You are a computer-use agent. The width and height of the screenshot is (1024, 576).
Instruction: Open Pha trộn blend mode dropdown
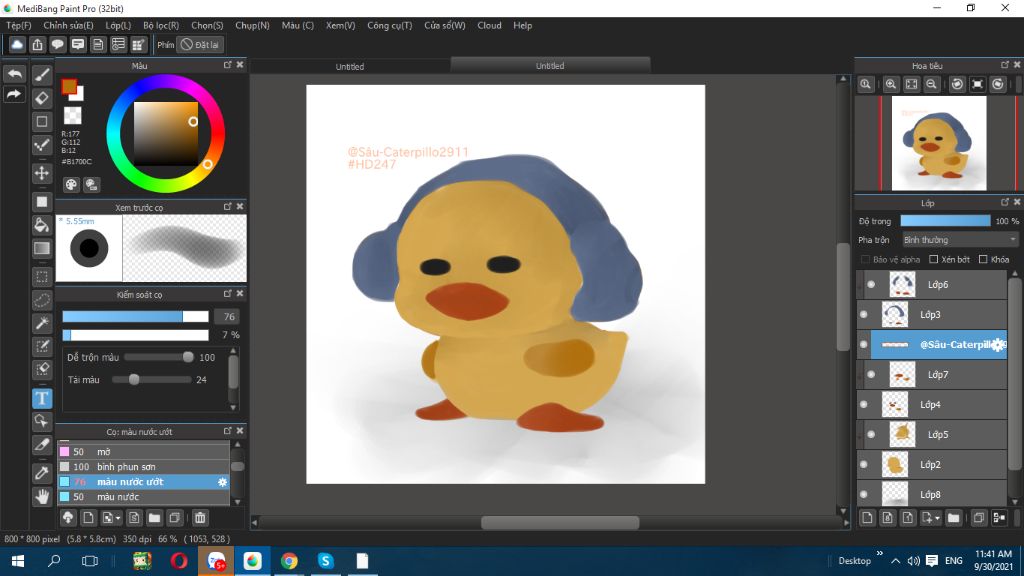960,240
